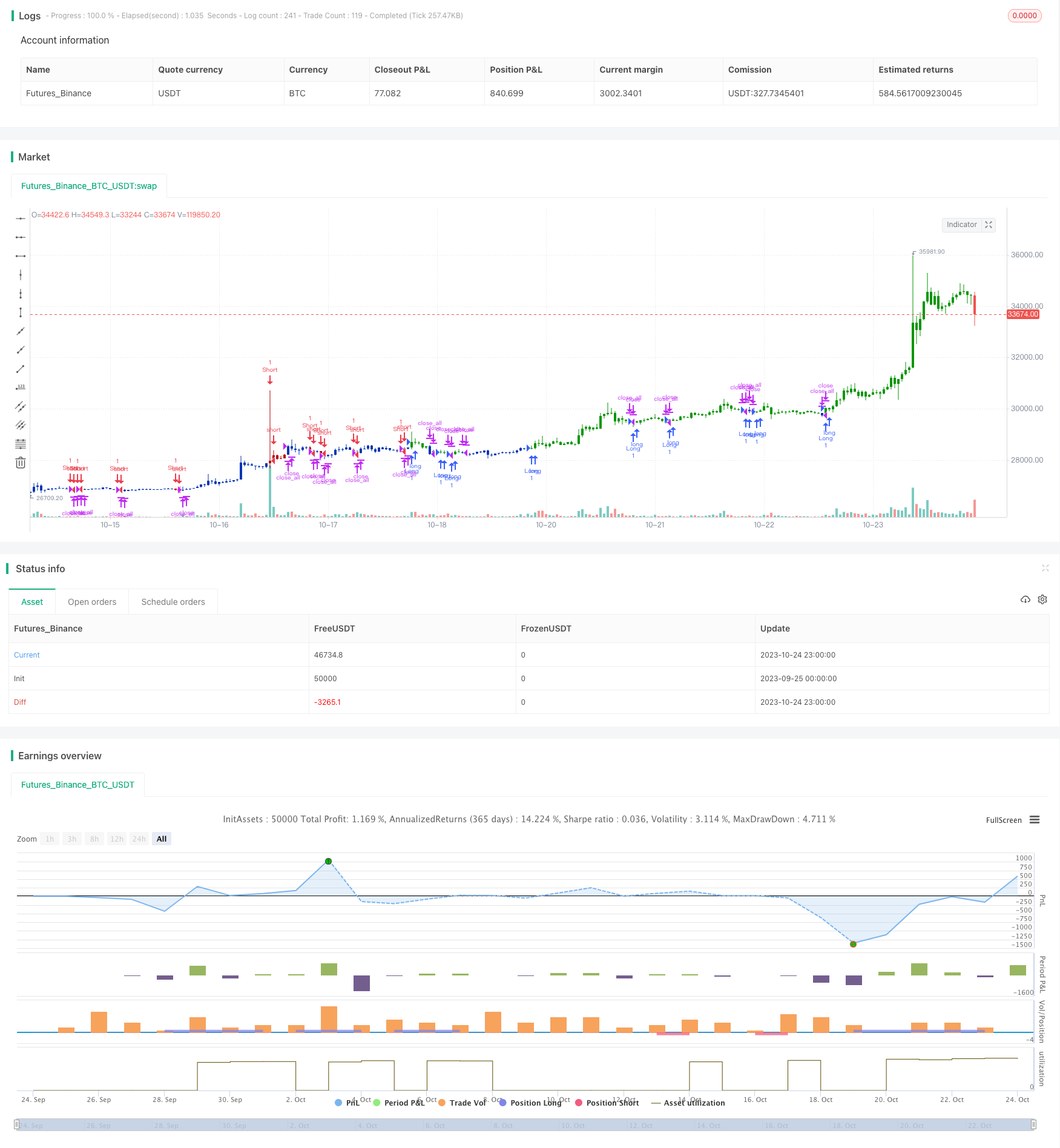Click the FullScreen button
Viewport: 1060px width, 1148px height.
pos(1003,820)
